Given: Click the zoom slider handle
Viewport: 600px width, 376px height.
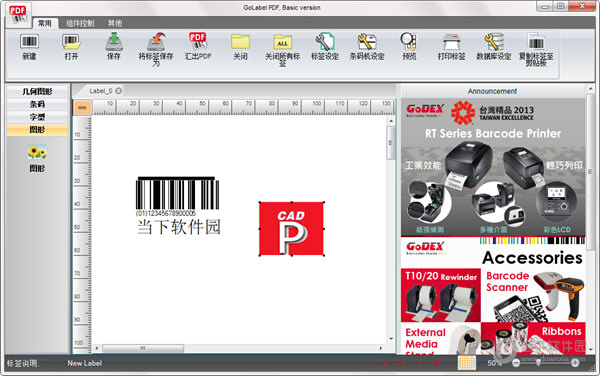Looking at the screenshot, I should click(x=538, y=362).
